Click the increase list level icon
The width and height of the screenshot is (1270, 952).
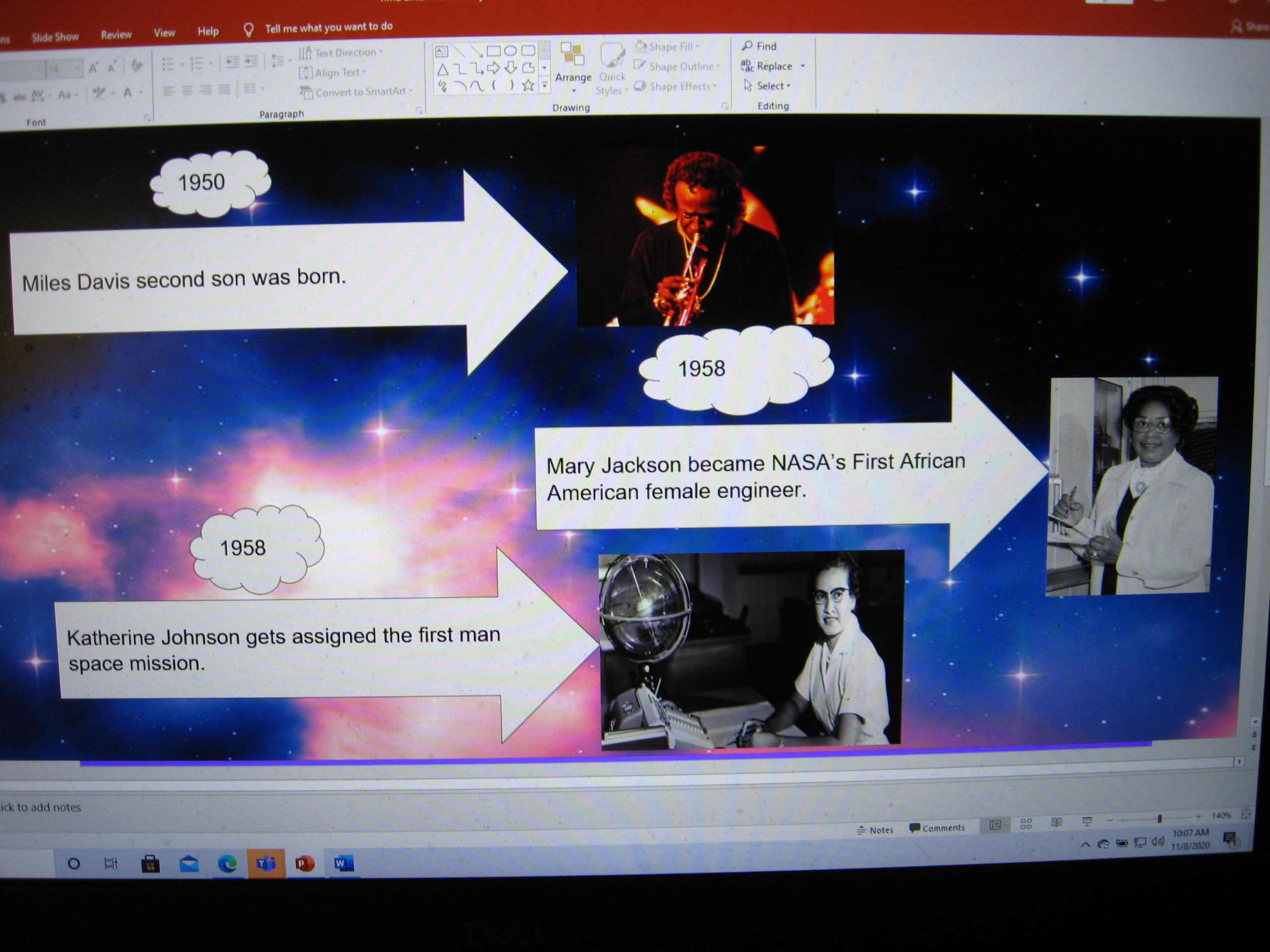pyautogui.click(x=252, y=61)
